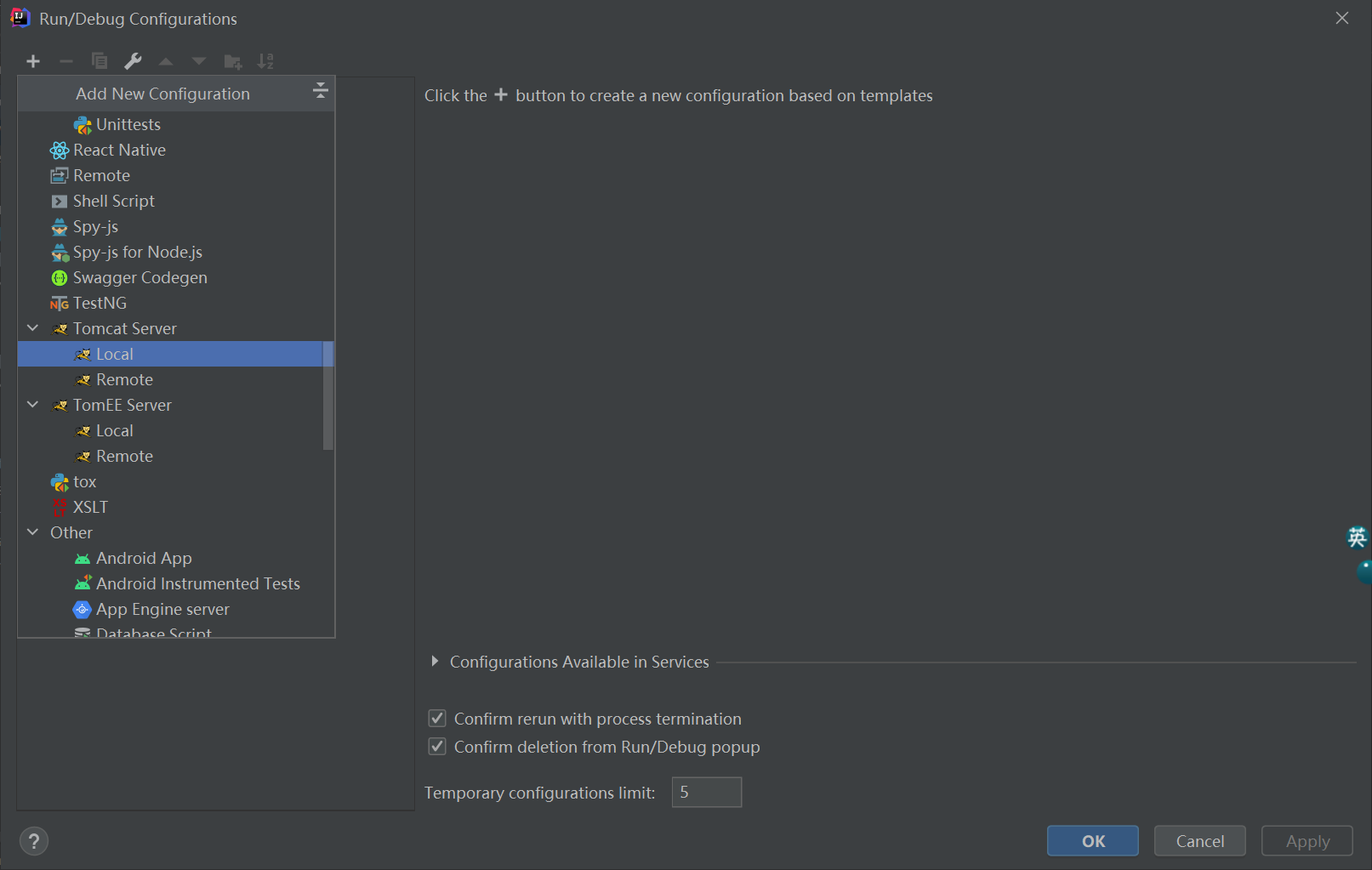Screen dimensions: 1372x870
Task: Click the collapse icon beside Add New Configuration
Action: [321, 91]
